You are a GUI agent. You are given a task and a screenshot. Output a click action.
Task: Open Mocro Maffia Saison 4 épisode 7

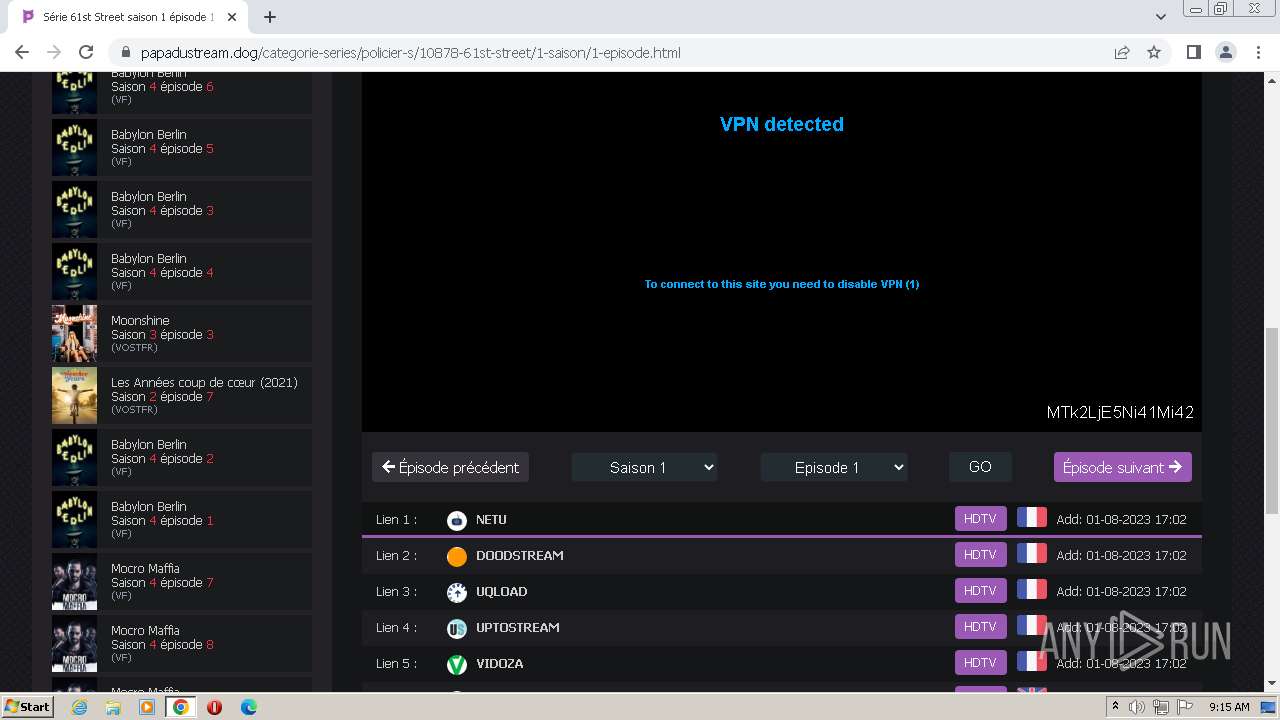point(182,581)
